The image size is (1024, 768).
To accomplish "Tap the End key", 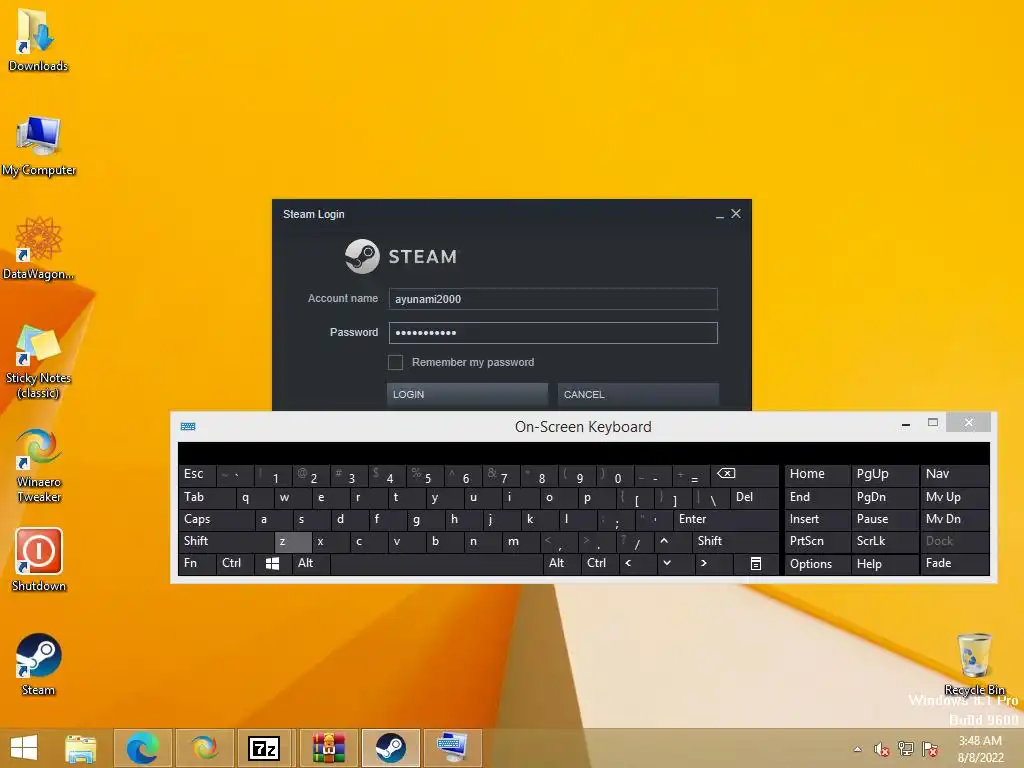I will point(818,498).
